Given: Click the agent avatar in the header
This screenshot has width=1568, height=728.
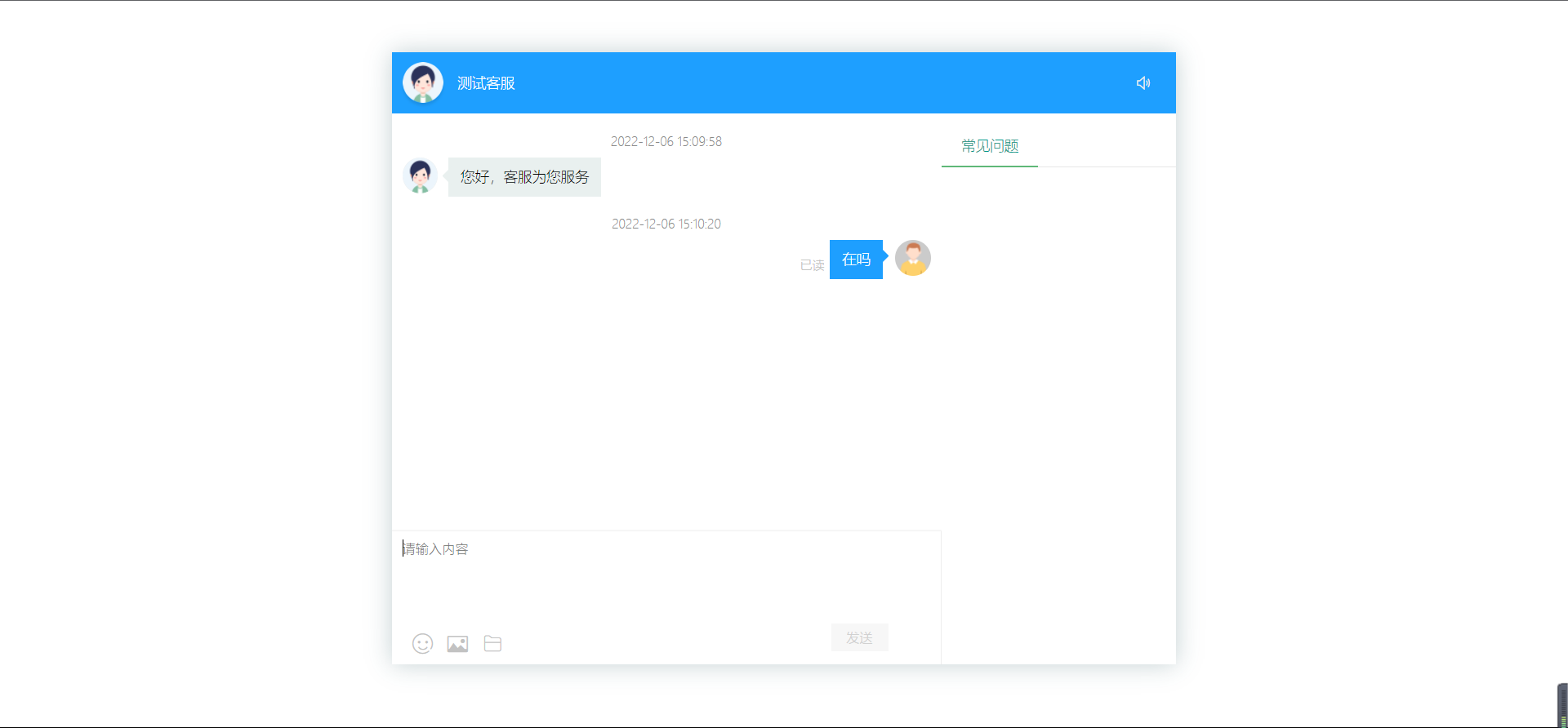Looking at the screenshot, I should 423,83.
